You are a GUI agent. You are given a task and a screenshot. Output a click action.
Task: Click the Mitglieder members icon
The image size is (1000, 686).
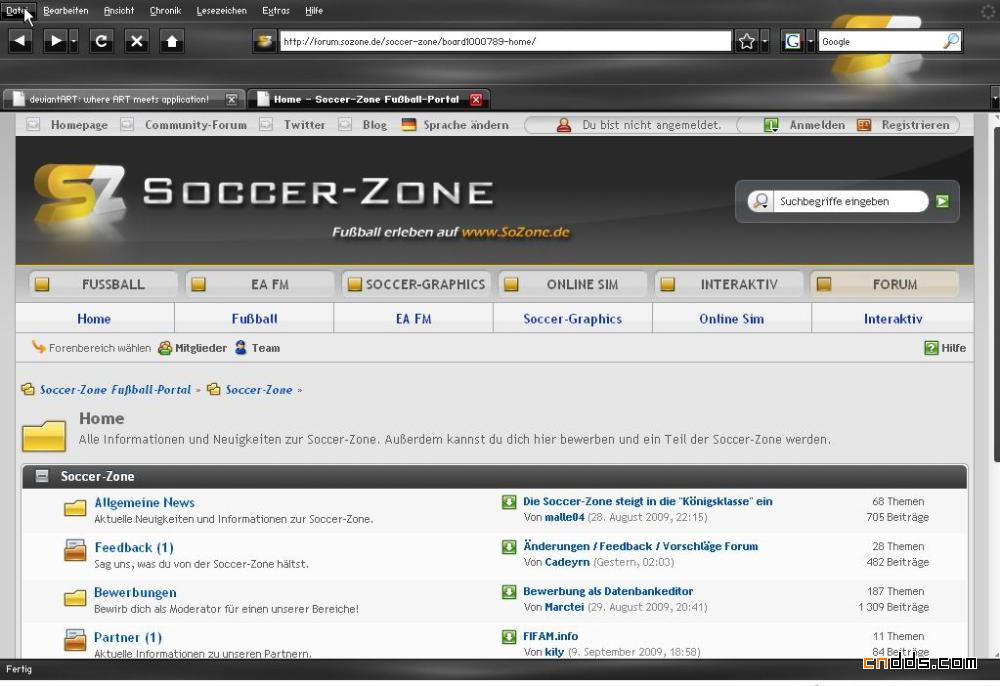[x=165, y=348]
